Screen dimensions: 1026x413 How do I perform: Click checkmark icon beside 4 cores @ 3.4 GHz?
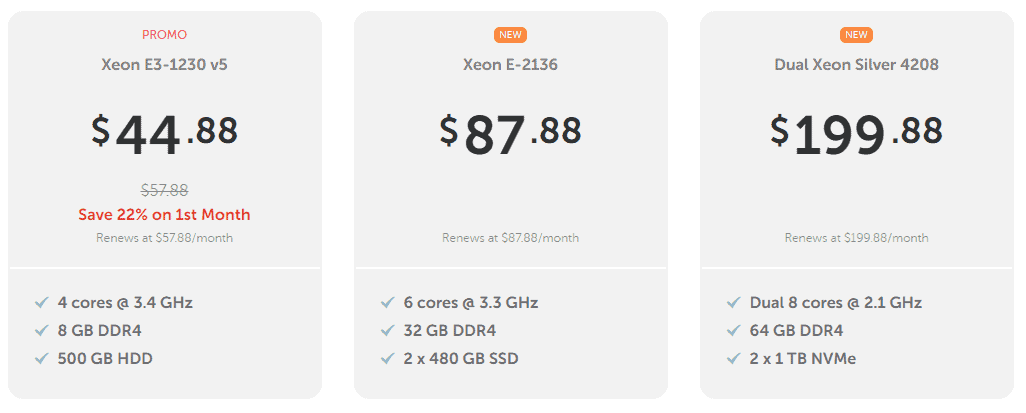(x=42, y=302)
